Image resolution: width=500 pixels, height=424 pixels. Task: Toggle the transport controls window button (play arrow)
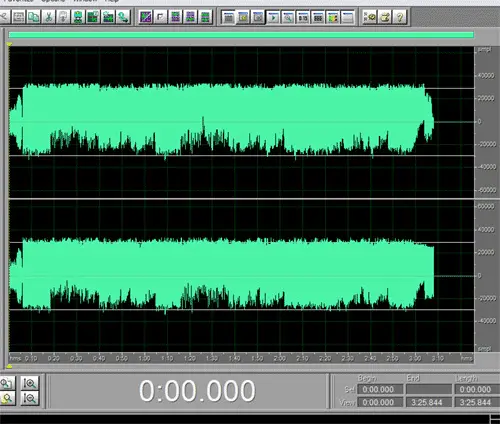pos(273,17)
